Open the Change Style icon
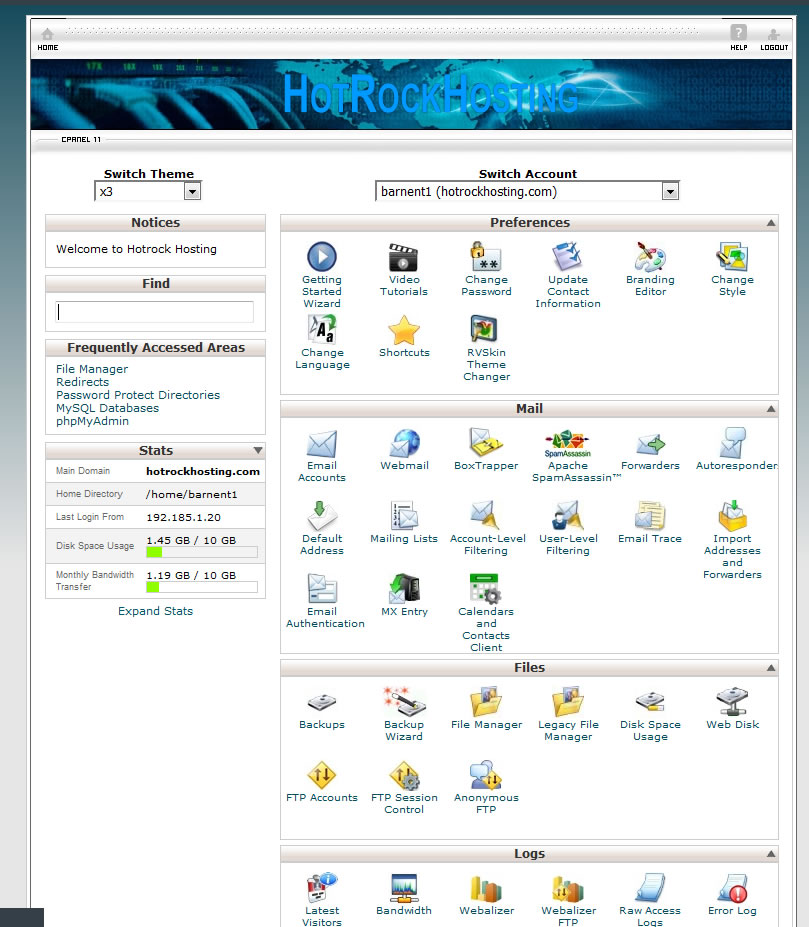 point(732,257)
